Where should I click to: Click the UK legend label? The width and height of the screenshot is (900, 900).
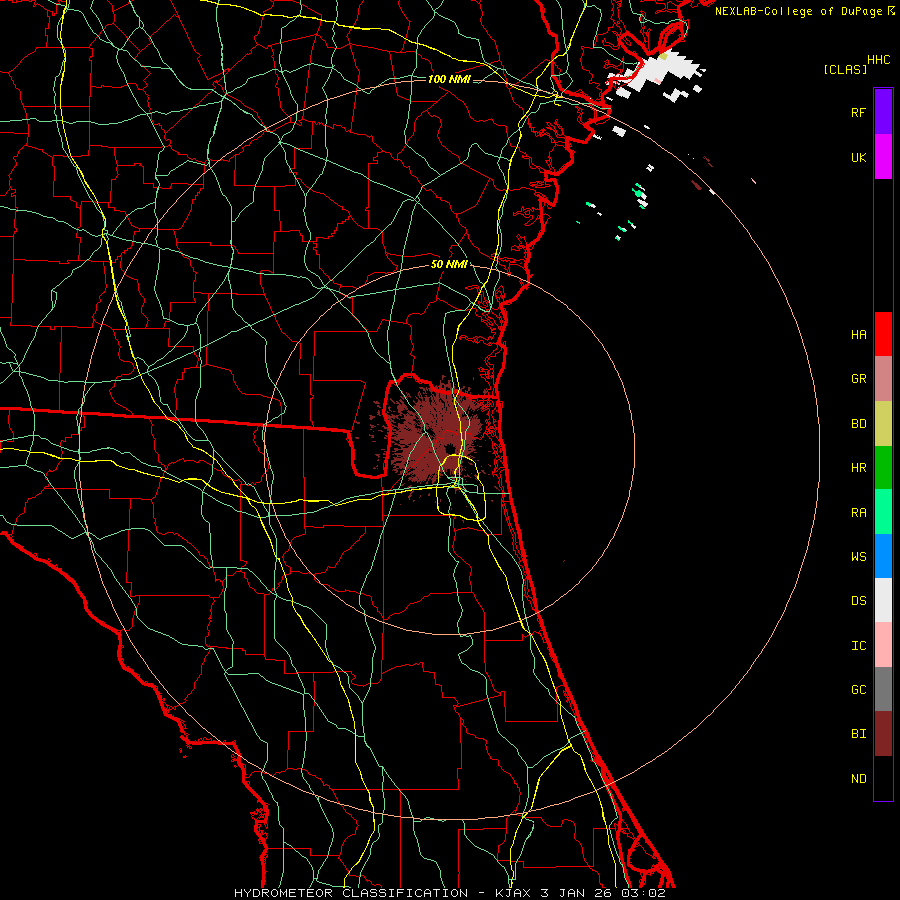coord(858,157)
